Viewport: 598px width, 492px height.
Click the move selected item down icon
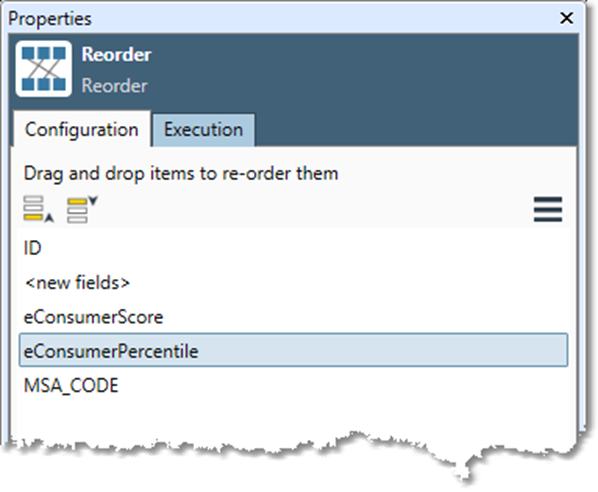click(82, 209)
